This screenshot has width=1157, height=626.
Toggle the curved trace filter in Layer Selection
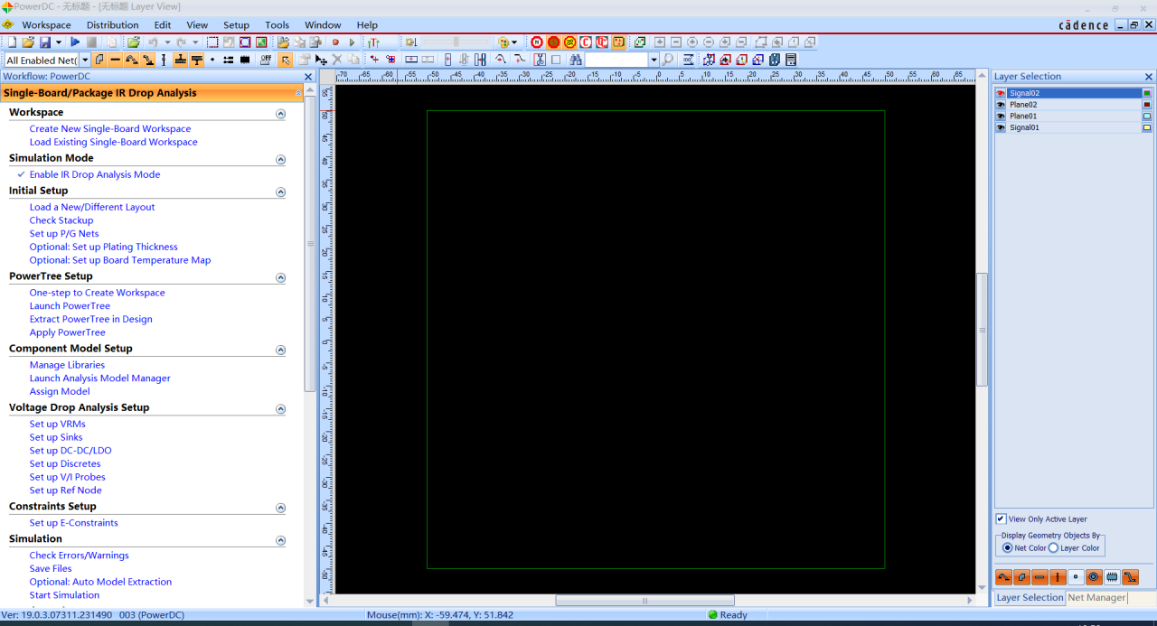click(1004, 577)
